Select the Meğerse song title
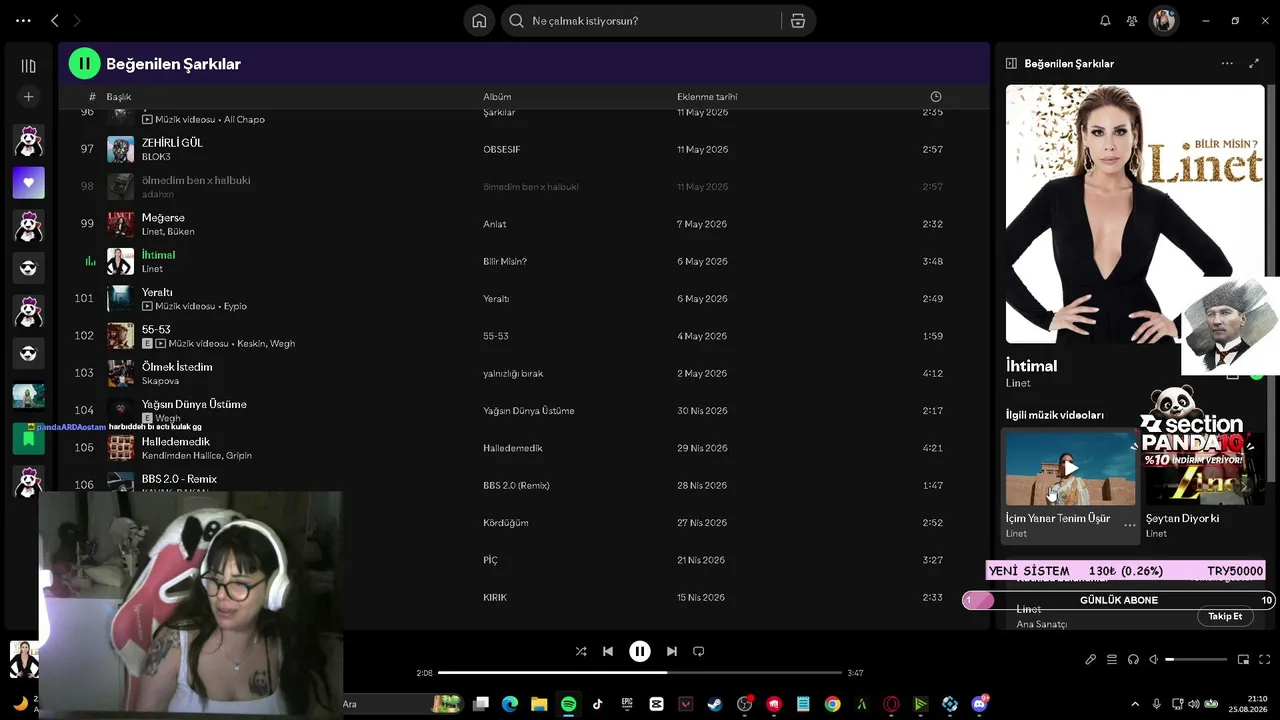The height and width of the screenshot is (720, 1280). [x=163, y=217]
